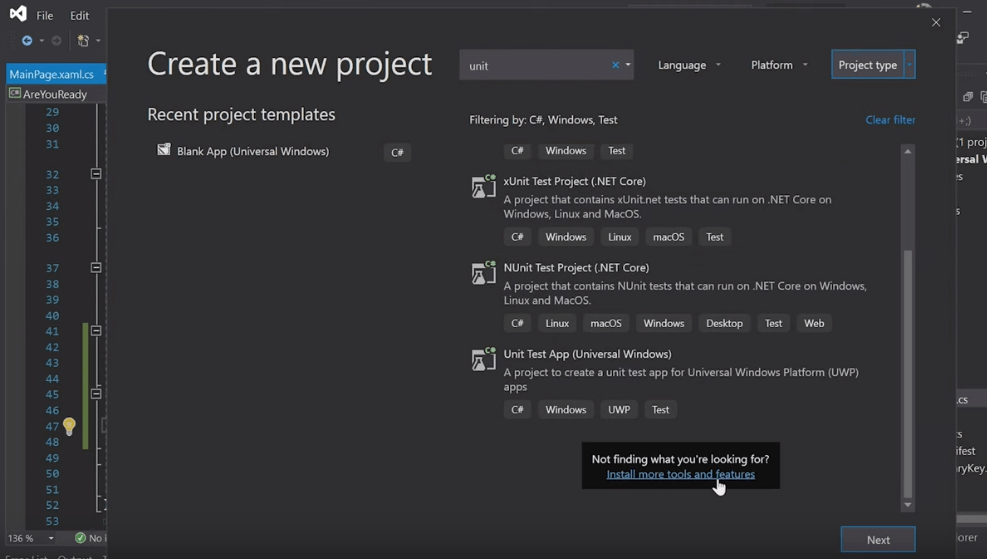Clear the search box text with X

[x=615, y=65]
